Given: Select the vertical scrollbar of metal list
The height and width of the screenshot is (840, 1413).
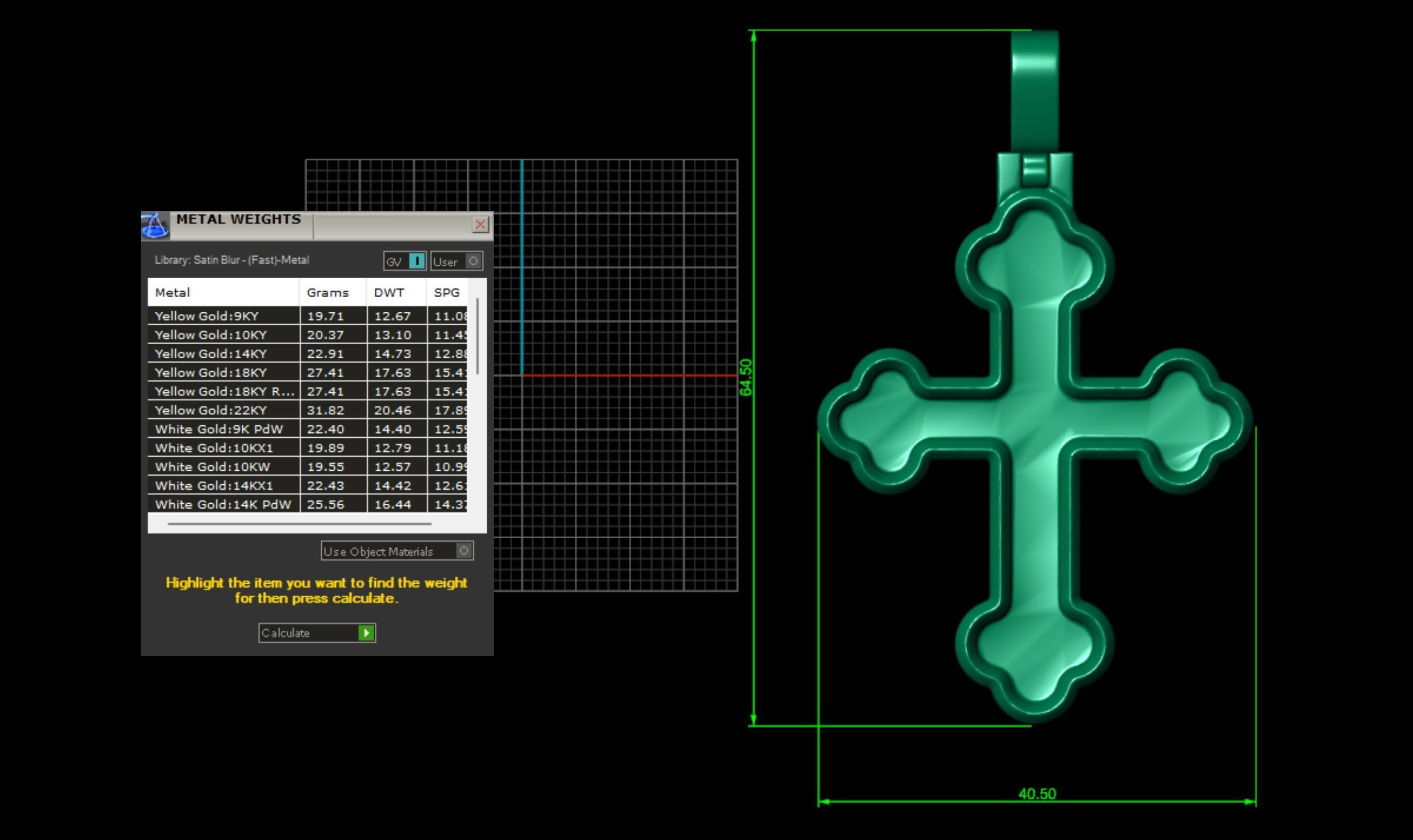Looking at the screenshot, I should 478,336.
